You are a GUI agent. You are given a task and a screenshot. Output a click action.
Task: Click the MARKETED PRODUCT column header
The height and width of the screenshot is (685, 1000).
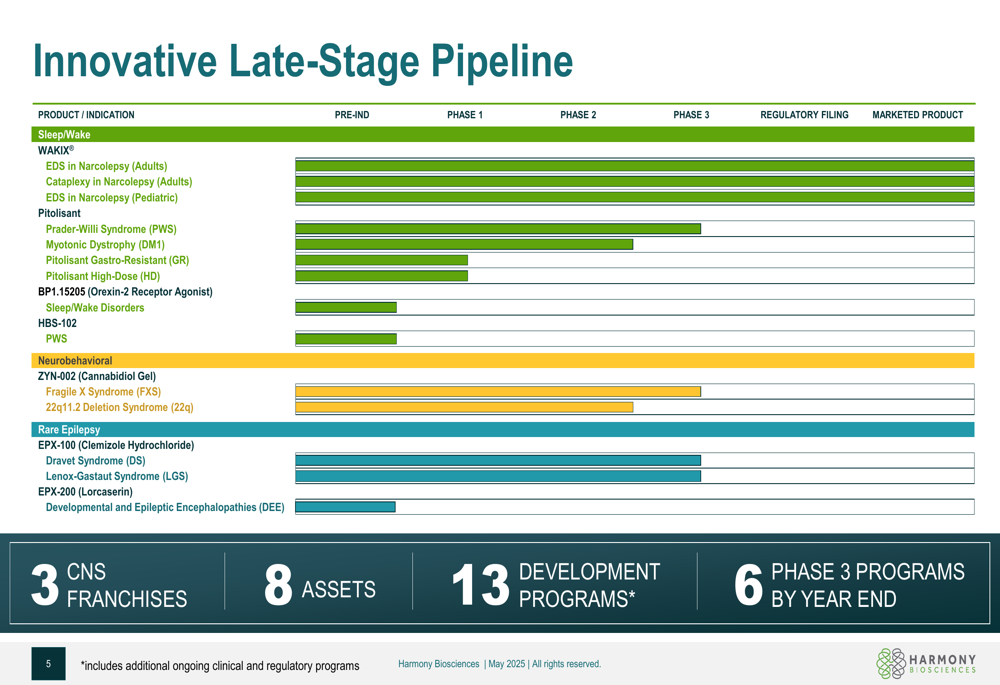coord(917,115)
